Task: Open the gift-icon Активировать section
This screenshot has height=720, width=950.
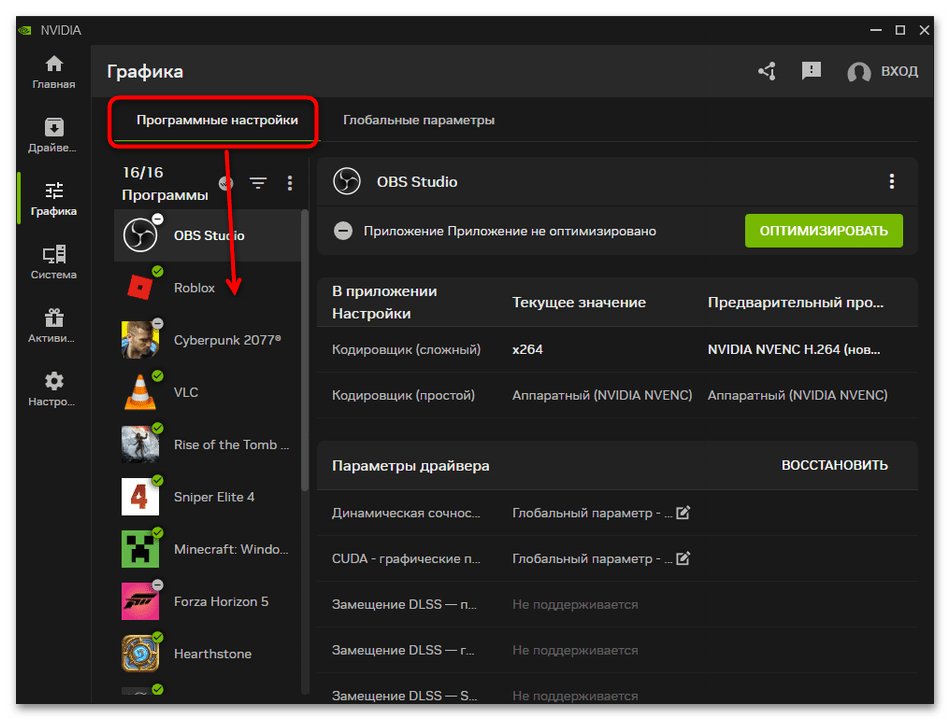Action: click(x=53, y=326)
